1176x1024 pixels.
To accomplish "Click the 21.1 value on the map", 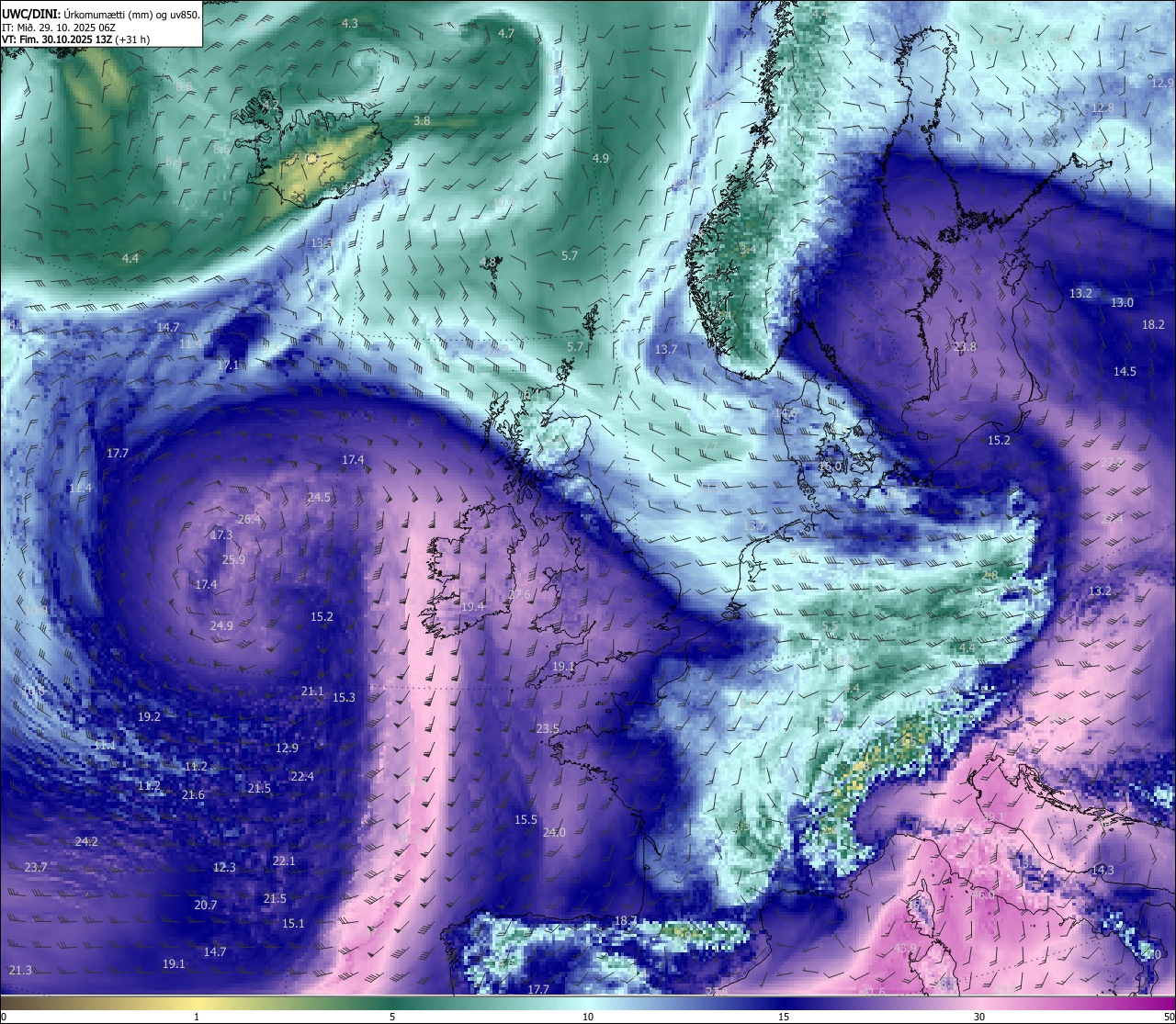I will [x=312, y=691].
